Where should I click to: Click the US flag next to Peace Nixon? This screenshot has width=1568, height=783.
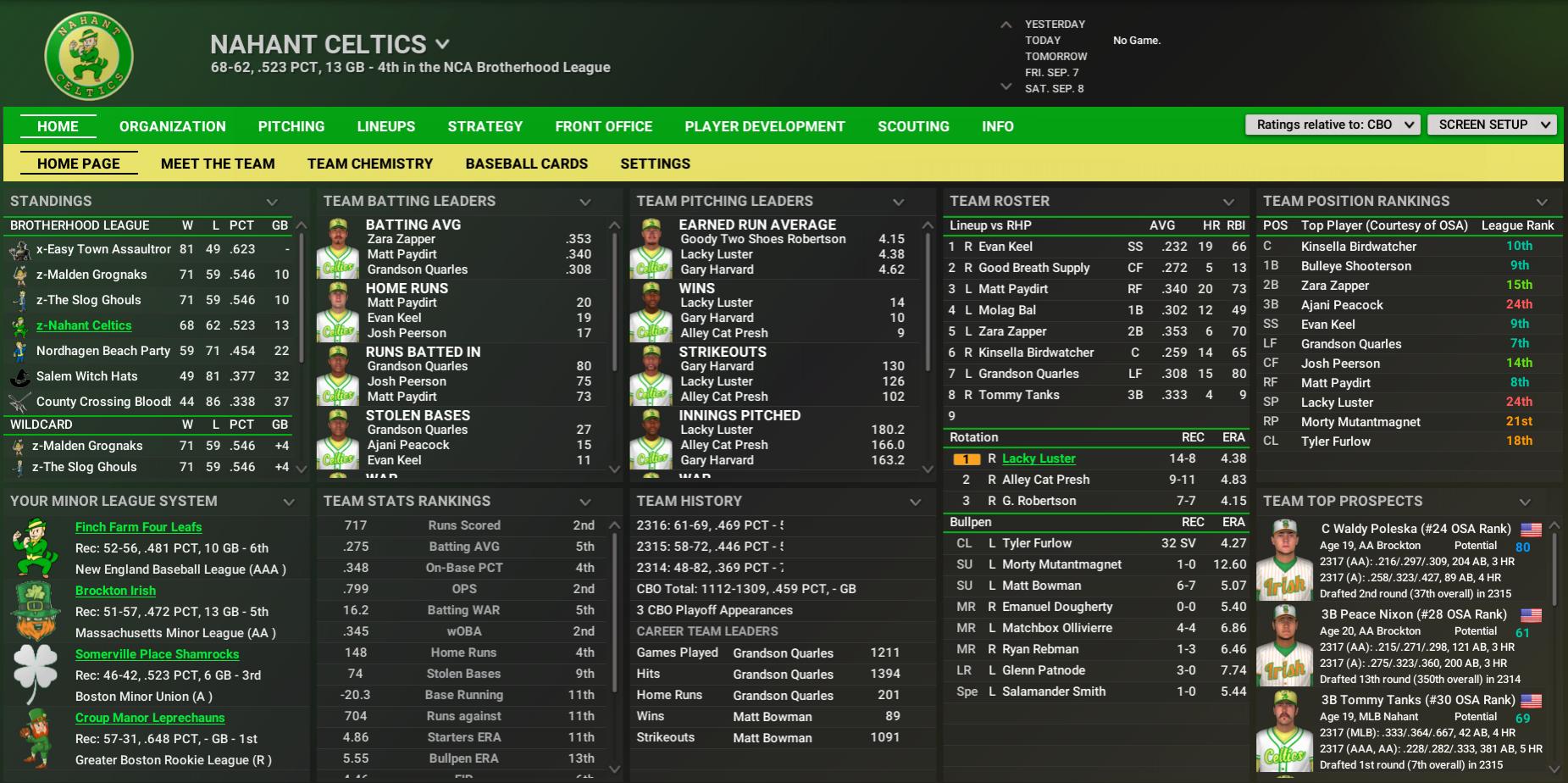(x=1531, y=615)
